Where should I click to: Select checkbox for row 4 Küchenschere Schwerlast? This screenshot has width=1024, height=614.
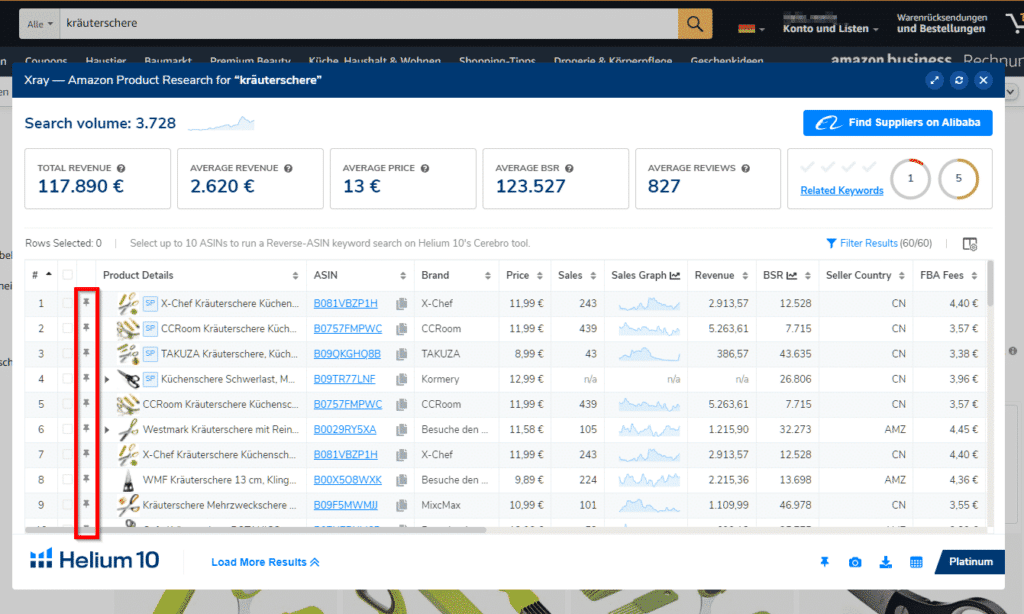click(x=67, y=379)
